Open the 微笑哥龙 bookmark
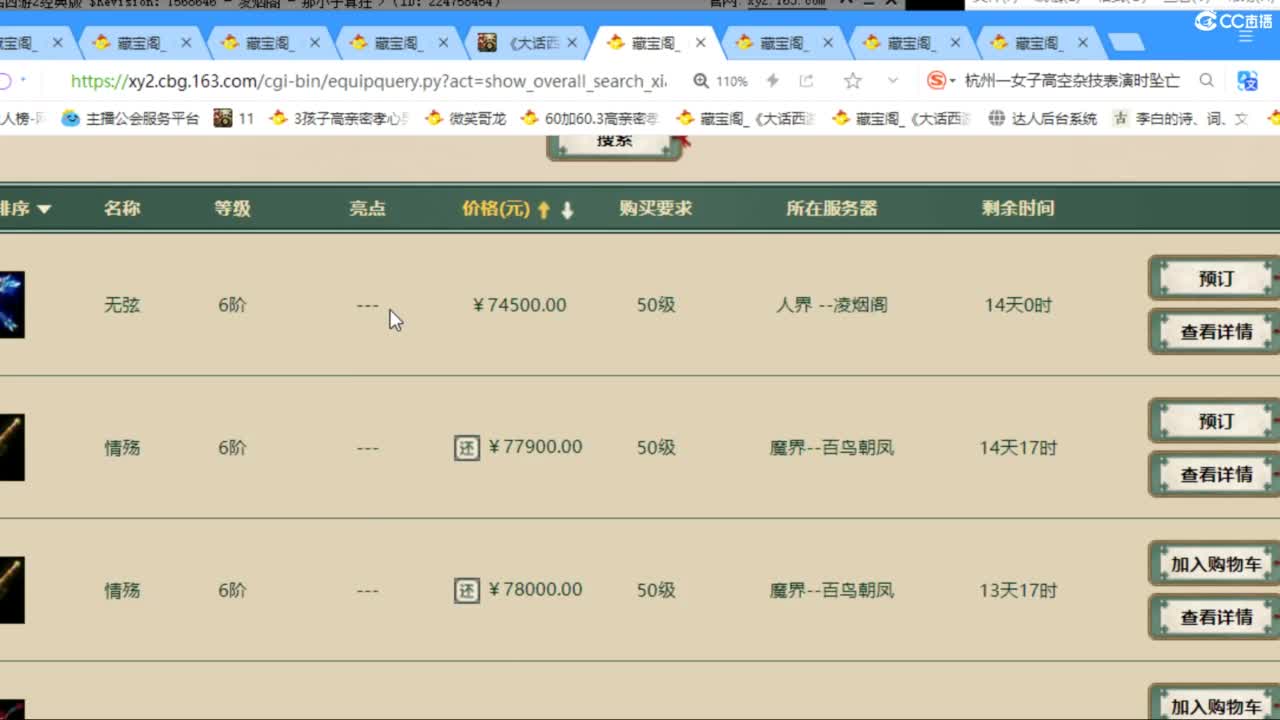Image resolution: width=1280 pixels, height=720 pixels. pos(466,118)
